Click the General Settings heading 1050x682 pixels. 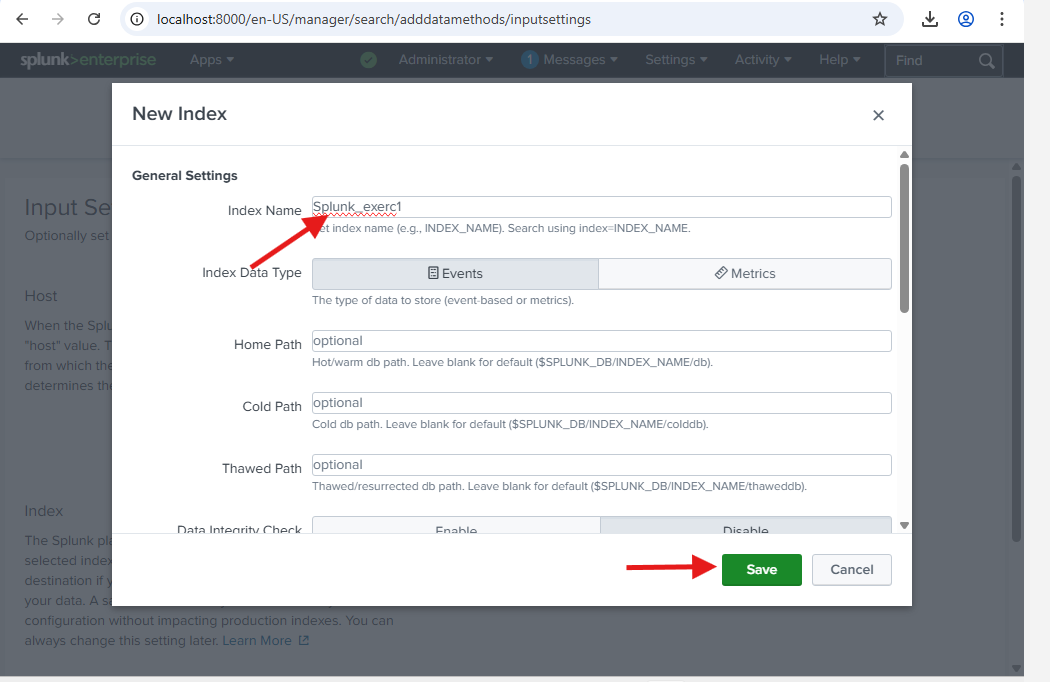[x=185, y=176]
